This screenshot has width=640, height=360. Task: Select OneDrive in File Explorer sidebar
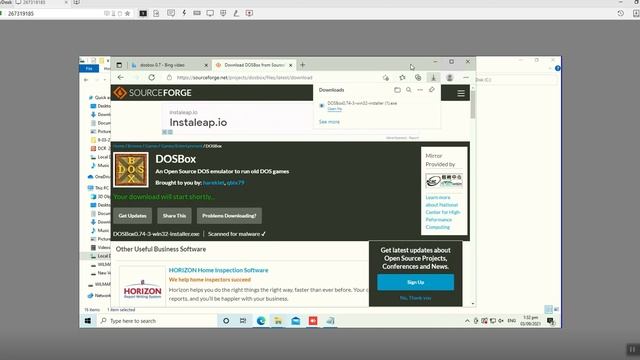(99, 177)
